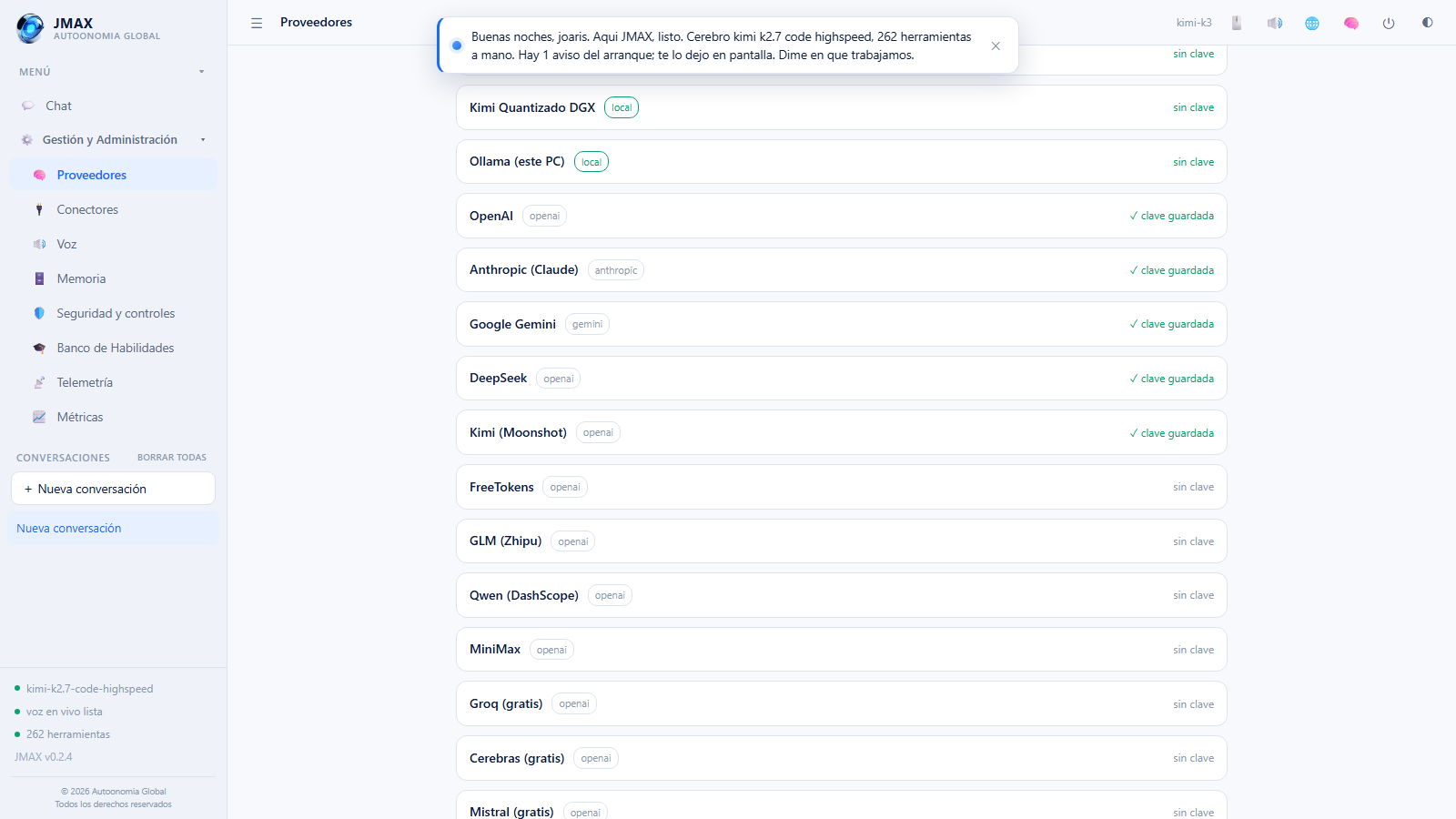The image size is (1456, 819).
Task: Open the MiniMax provider card
Action: [x=841, y=650]
